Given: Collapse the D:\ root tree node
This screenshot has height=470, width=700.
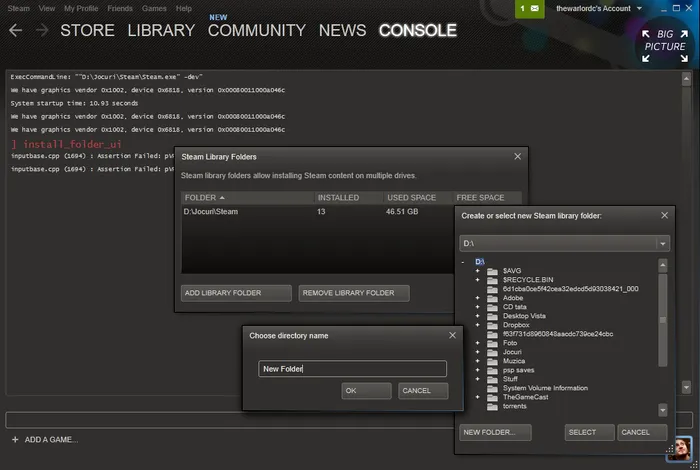Looking at the screenshot, I should point(463,262).
